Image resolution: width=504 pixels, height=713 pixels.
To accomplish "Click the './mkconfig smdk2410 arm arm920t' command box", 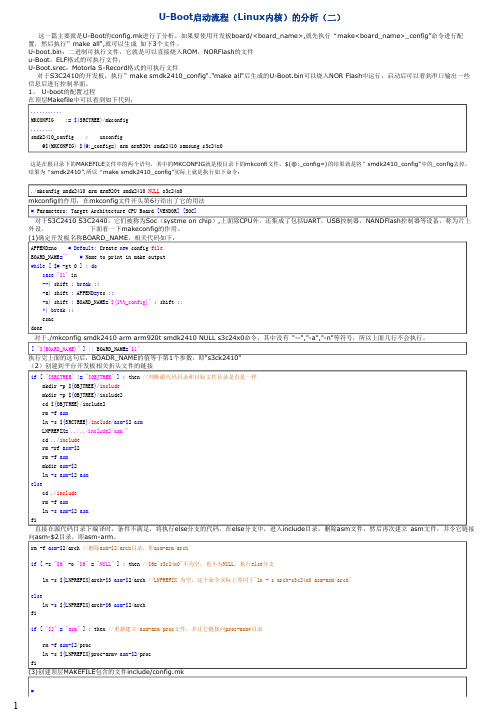I will 247,191.
